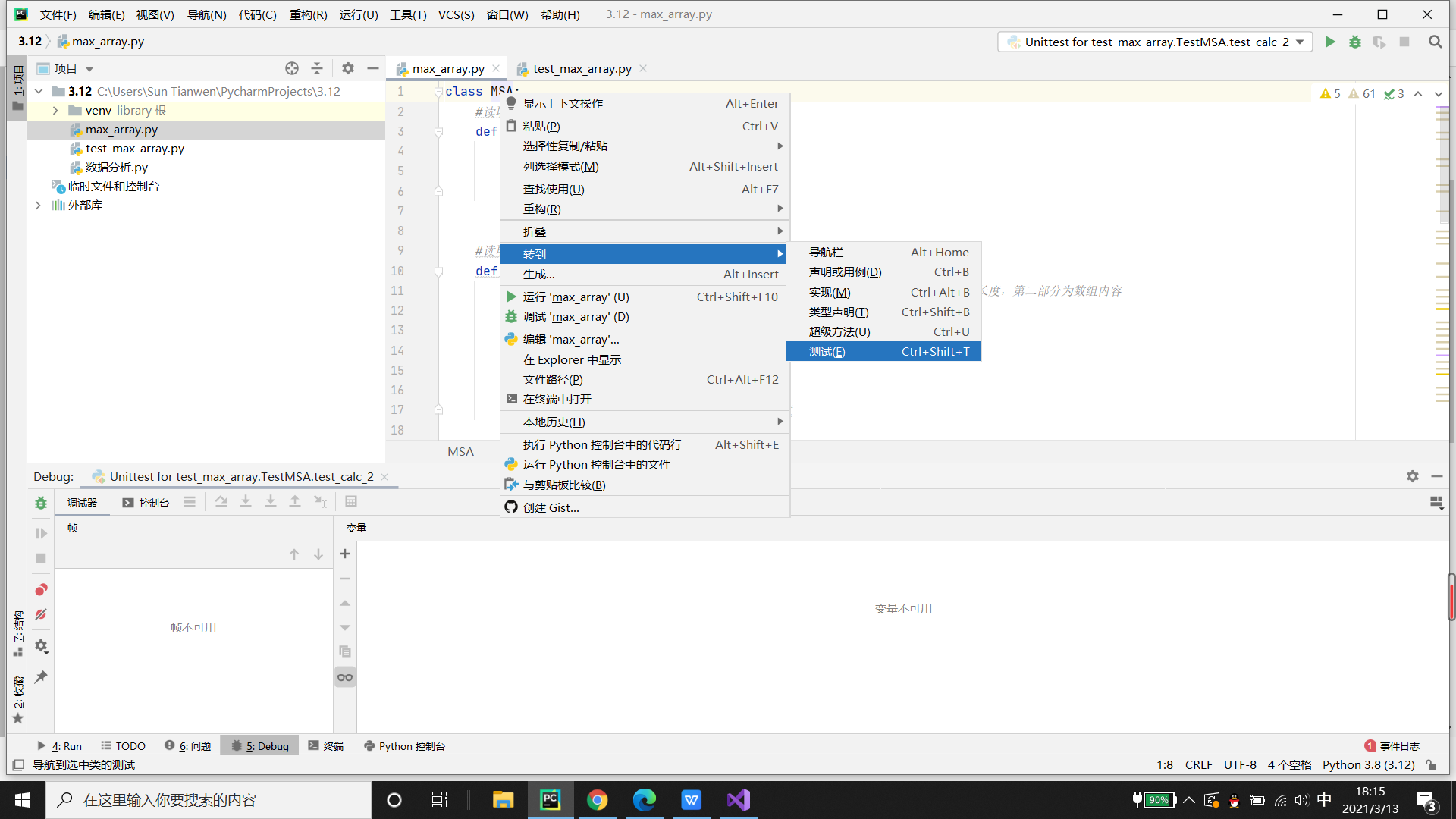
Task: Expand the 外部库 tree node
Action: point(38,206)
